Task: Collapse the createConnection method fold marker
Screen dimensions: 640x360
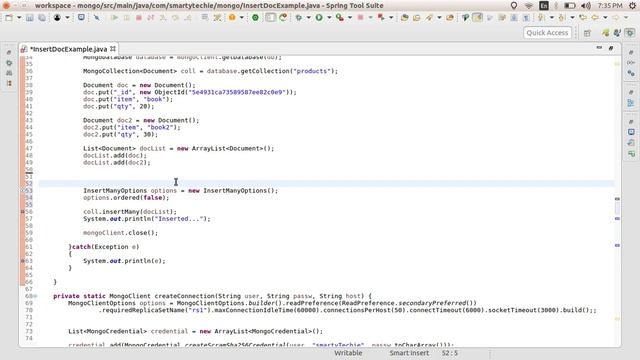Action: (36, 296)
